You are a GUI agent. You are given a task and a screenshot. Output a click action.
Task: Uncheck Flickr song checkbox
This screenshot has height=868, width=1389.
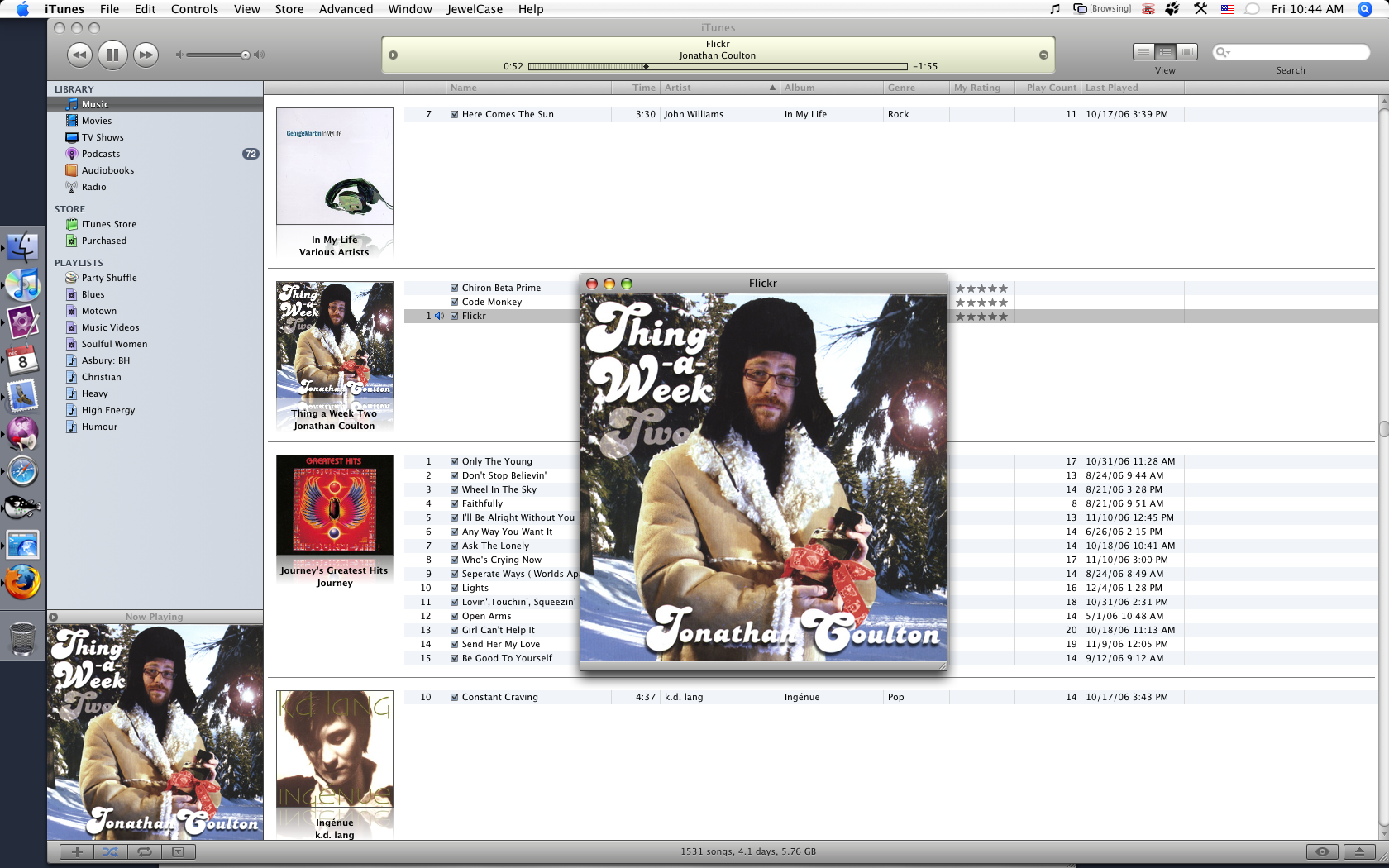tap(455, 317)
